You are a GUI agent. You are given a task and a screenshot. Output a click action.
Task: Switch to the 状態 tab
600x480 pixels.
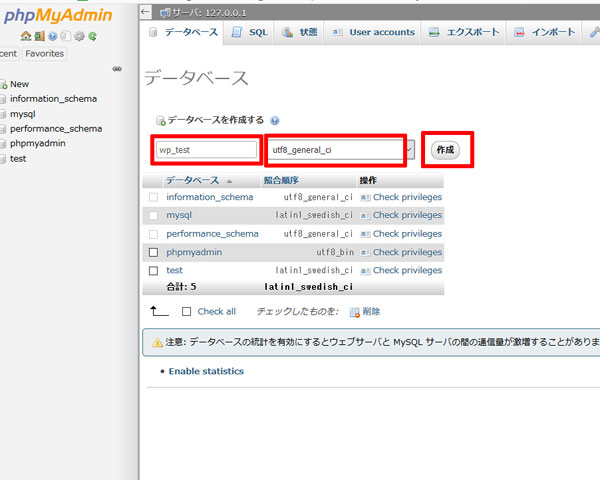pos(299,33)
